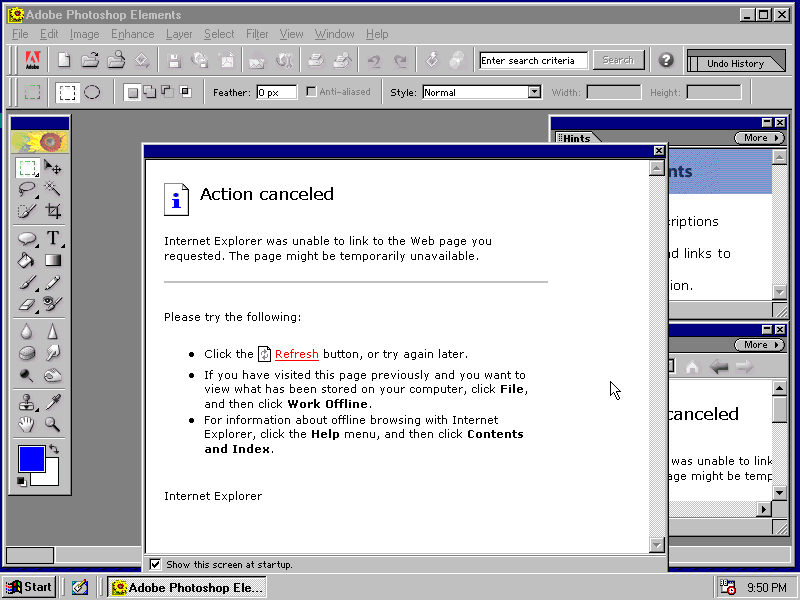The height and width of the screenshot is (600, 800).
Task: Select the Sponge tool
Action: coord(27,353)
